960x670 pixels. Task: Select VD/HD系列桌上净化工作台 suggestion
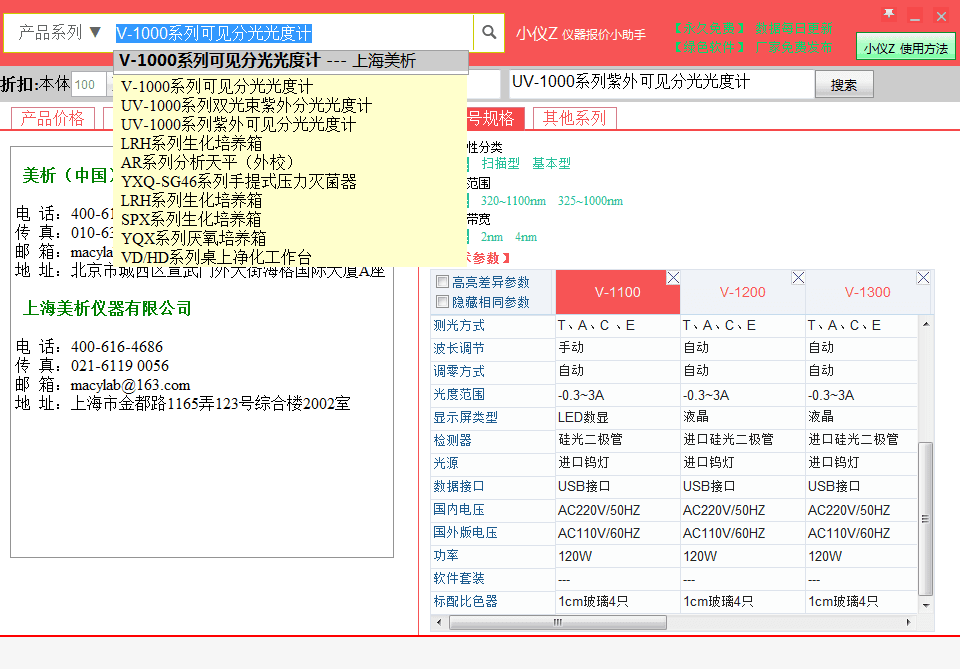[216, 257]
